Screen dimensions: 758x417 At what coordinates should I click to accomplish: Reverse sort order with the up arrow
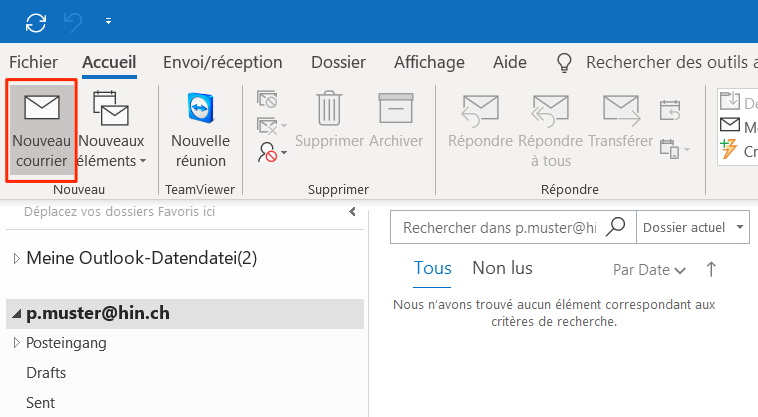711,269
